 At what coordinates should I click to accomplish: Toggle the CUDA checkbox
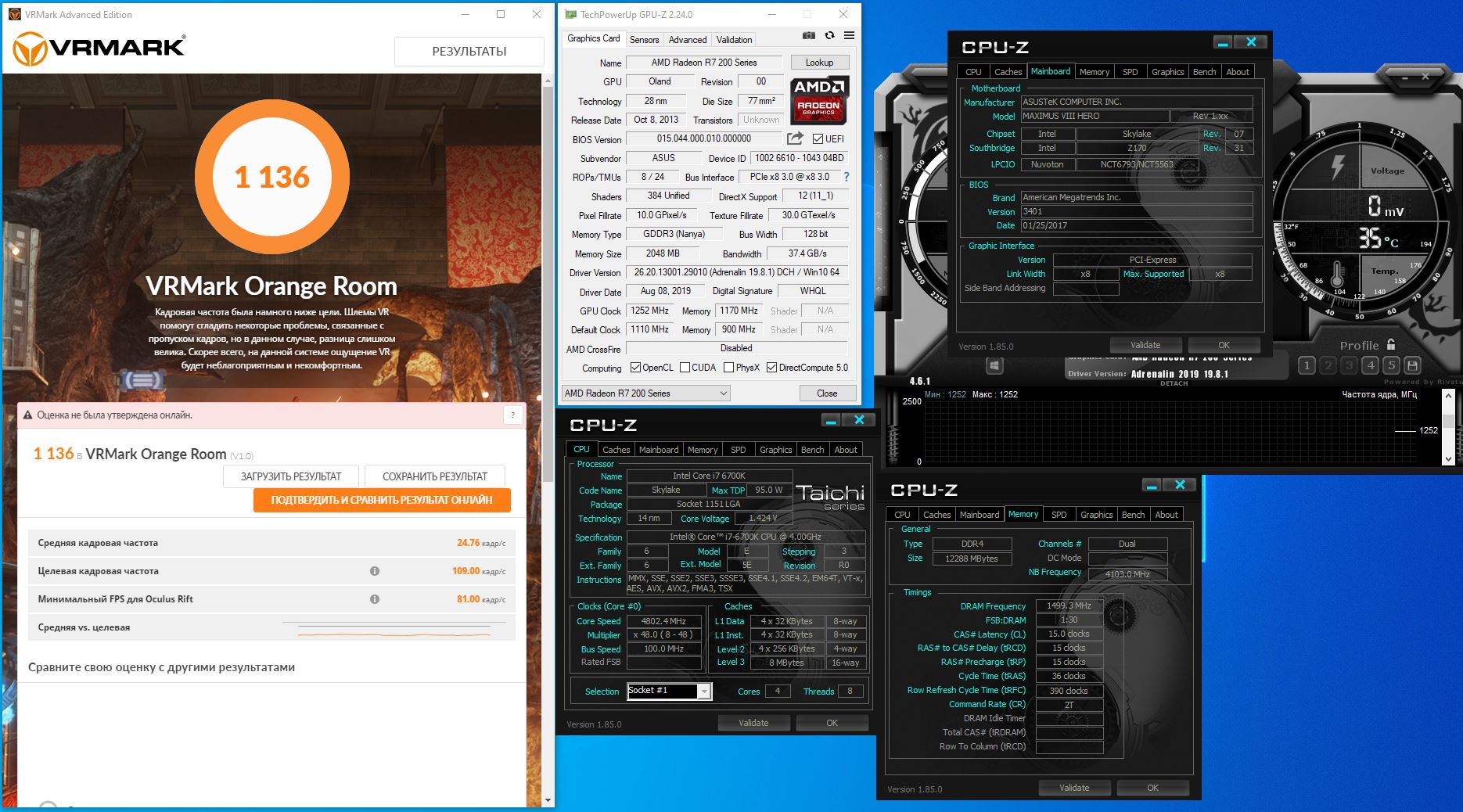click(685, 368)
